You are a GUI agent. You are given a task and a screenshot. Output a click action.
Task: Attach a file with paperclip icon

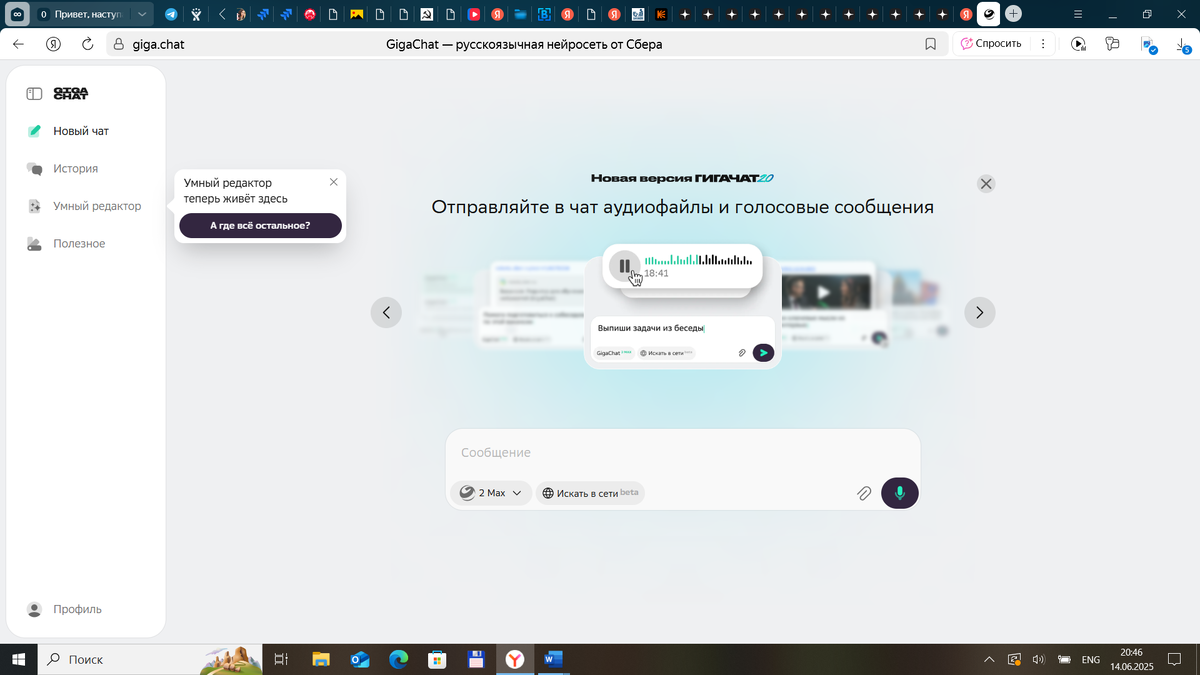pyautogui.click(x=864, y=493)
